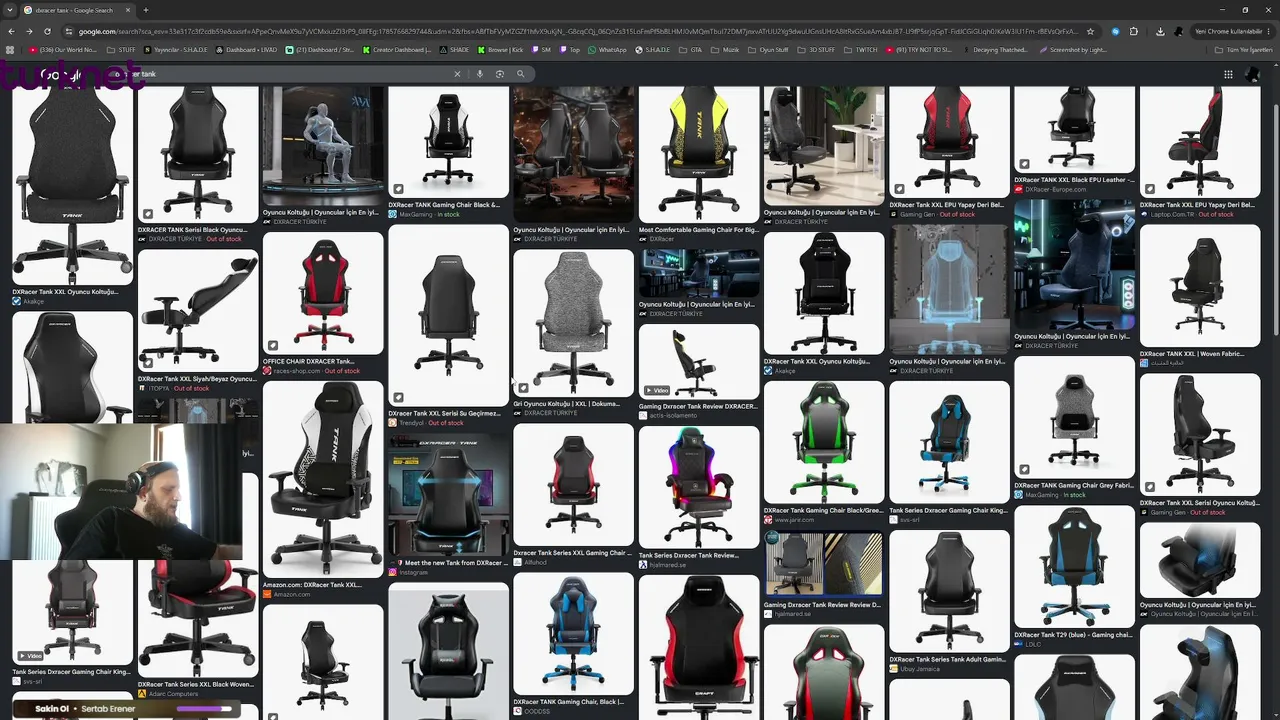This screenshot has height=720, width=1280.
Task: Open the Tüm Yer İşaretleri folder
Action: (x=1244, y=49)
